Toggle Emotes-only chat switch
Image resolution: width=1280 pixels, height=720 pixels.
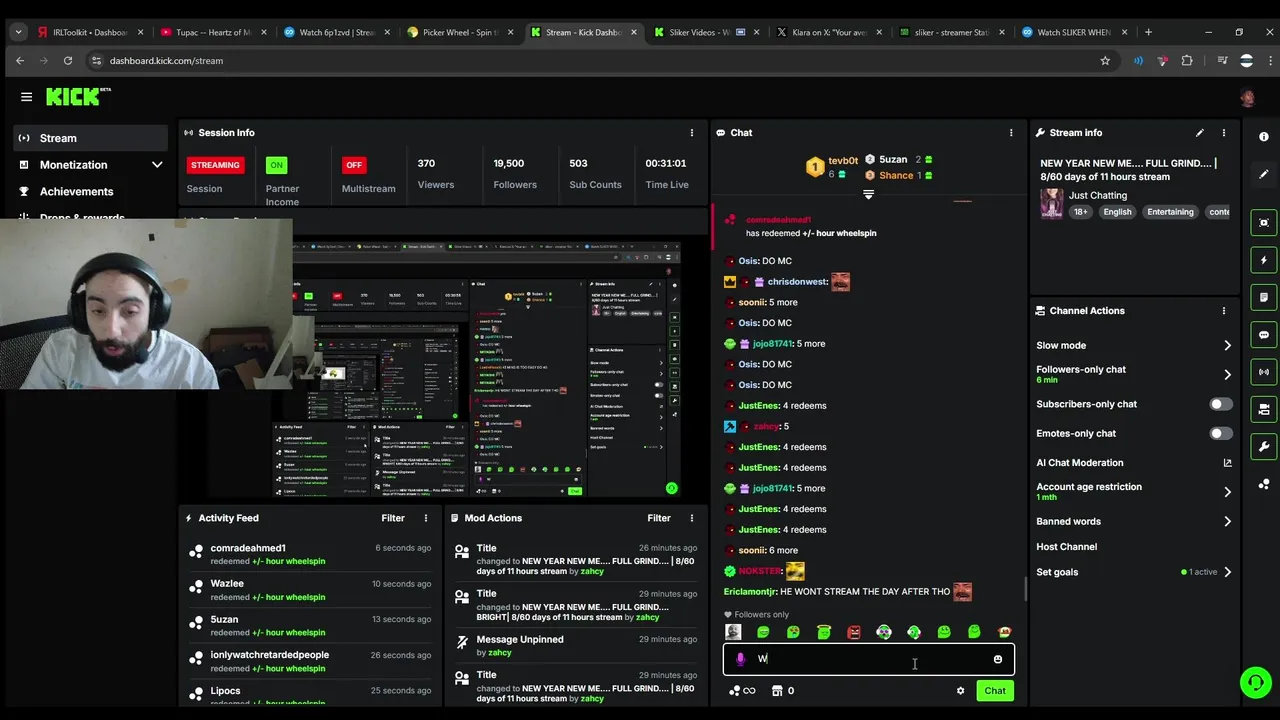(x=1221, y=433)
